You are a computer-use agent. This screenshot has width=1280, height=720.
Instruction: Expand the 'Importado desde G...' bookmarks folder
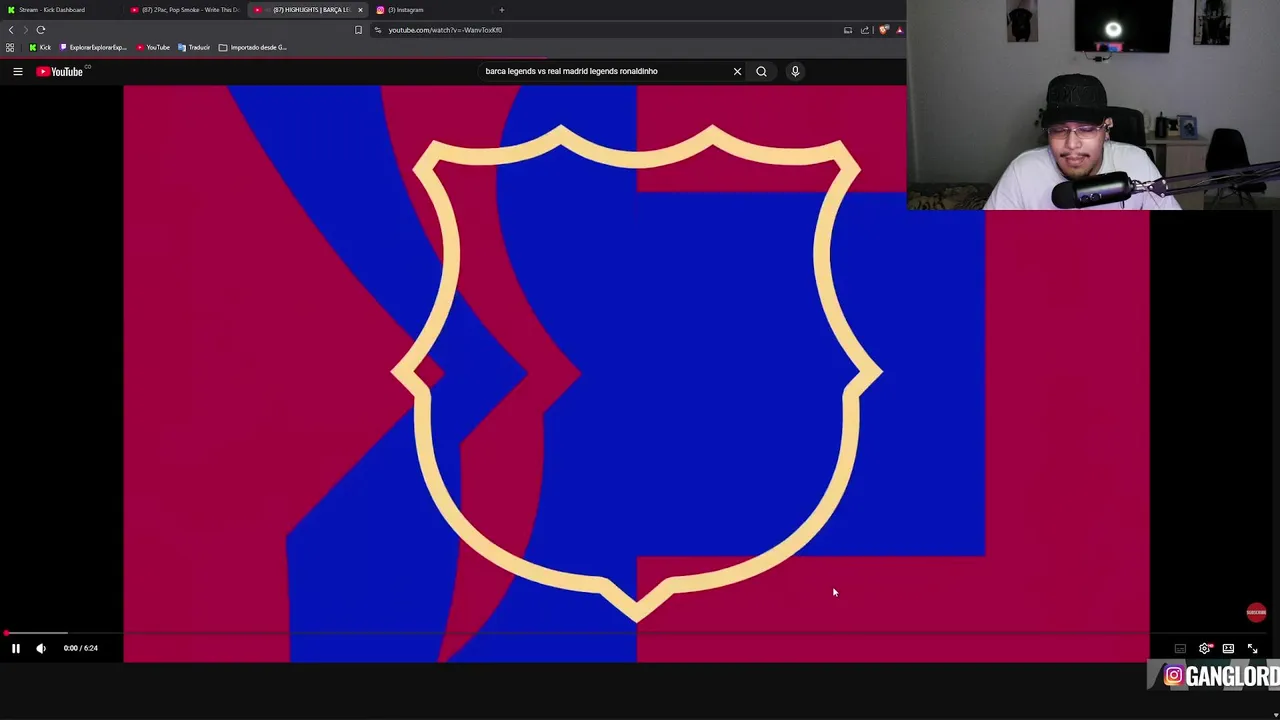(253, 47)
